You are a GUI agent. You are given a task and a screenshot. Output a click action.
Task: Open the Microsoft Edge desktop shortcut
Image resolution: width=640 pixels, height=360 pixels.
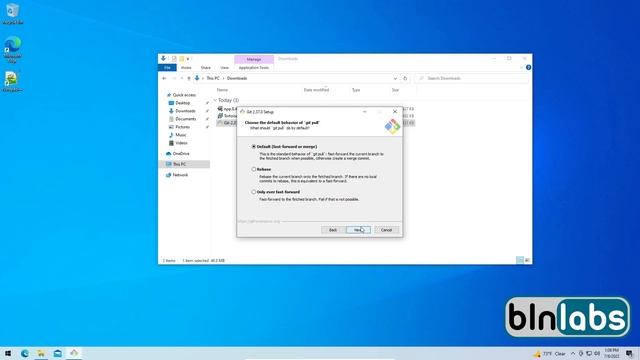(12, 49)
